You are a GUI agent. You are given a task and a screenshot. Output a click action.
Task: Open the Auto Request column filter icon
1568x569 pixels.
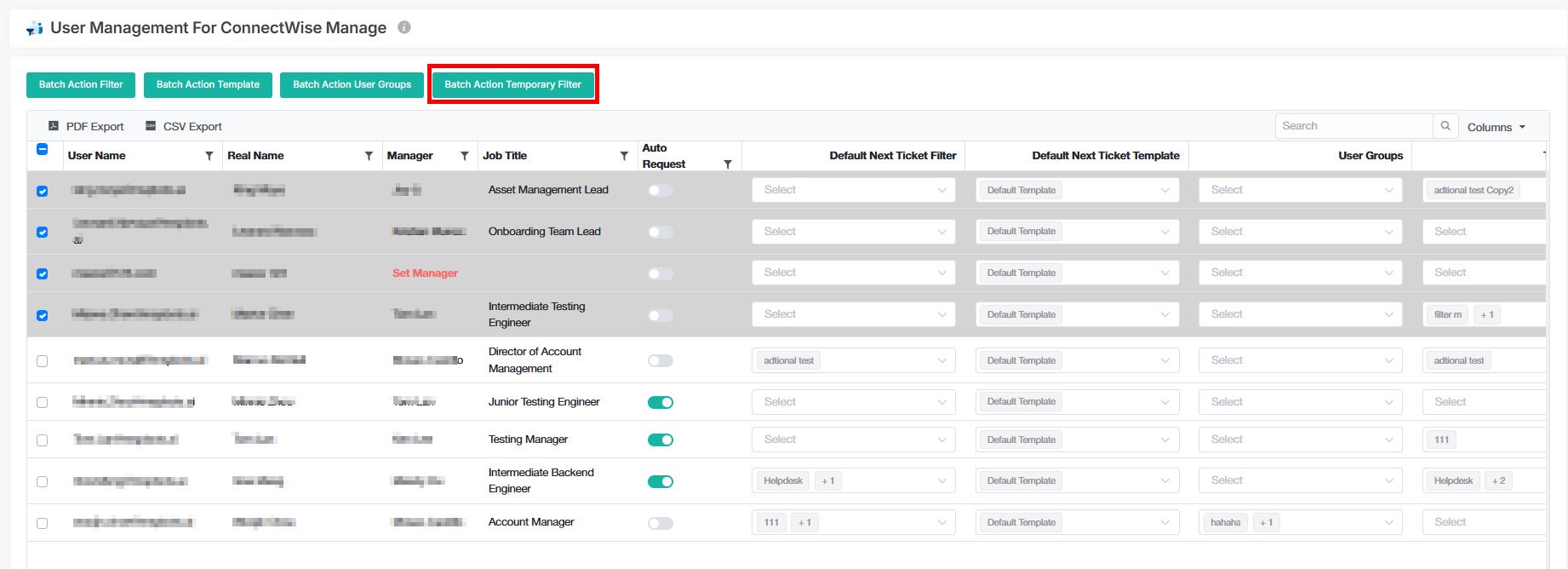728,164
